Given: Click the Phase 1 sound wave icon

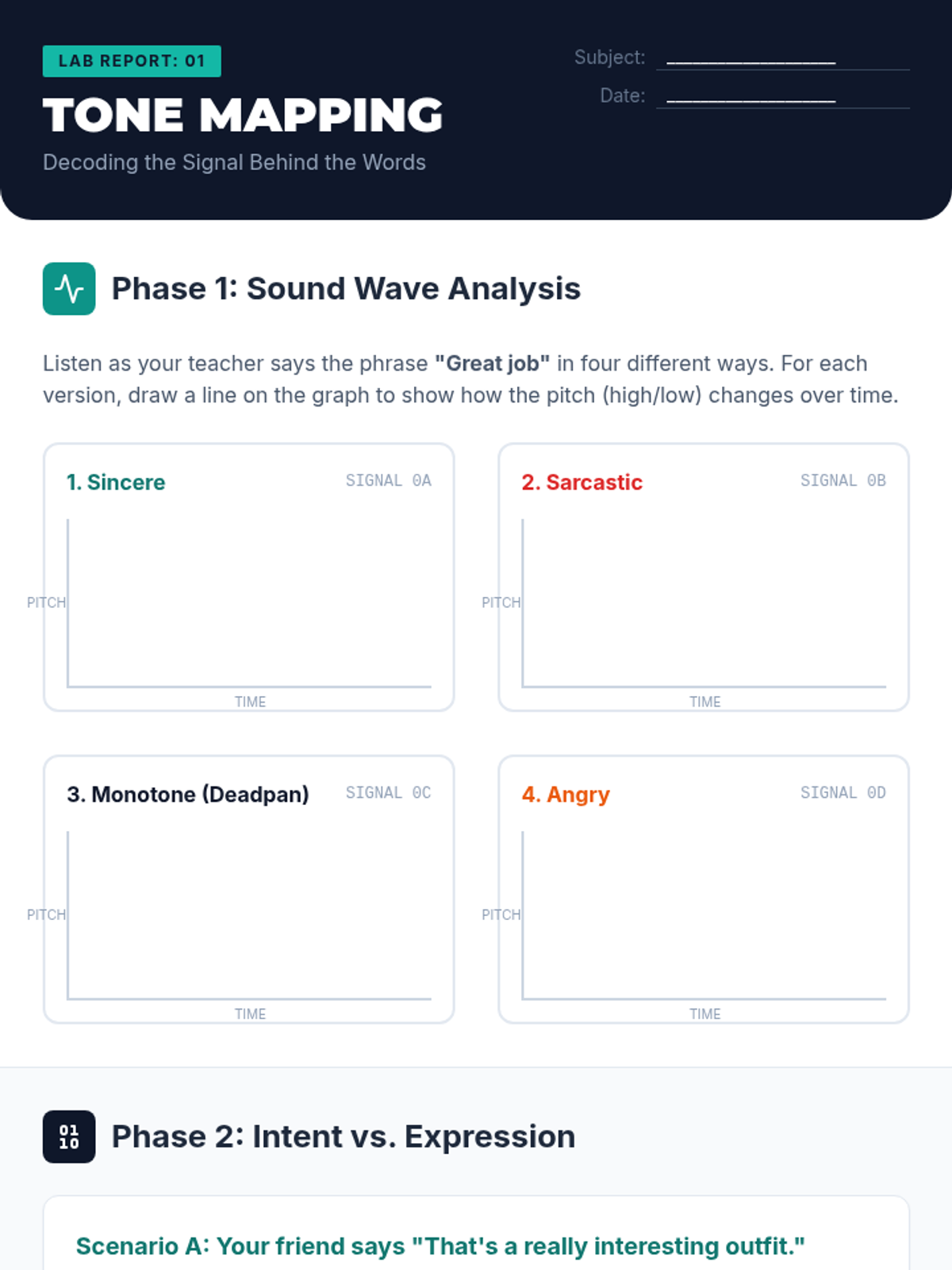Looking at the screenshot, I should [69, 289].
